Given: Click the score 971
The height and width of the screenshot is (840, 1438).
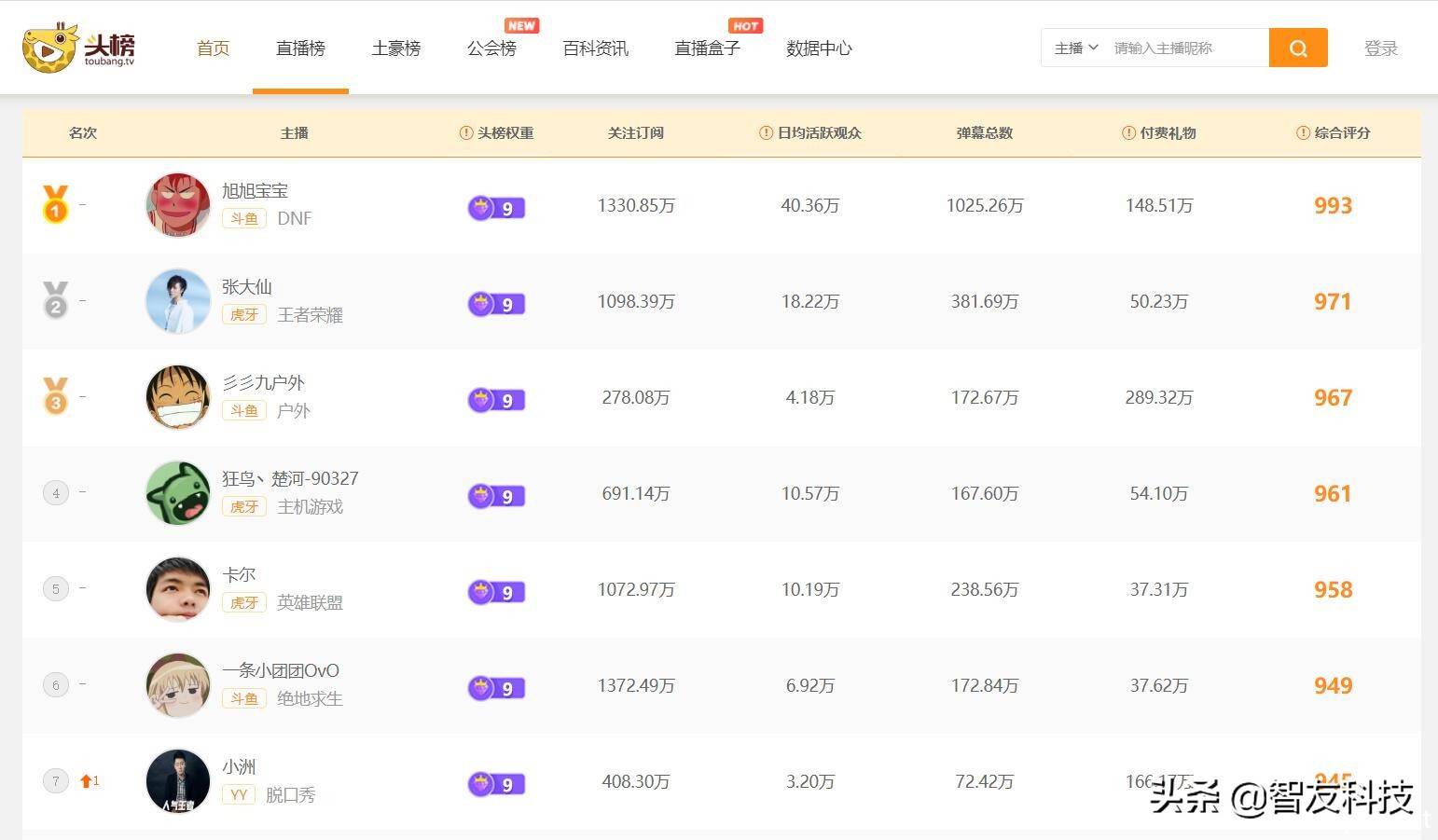Looking at the screenshot, I should (1333, 302).
